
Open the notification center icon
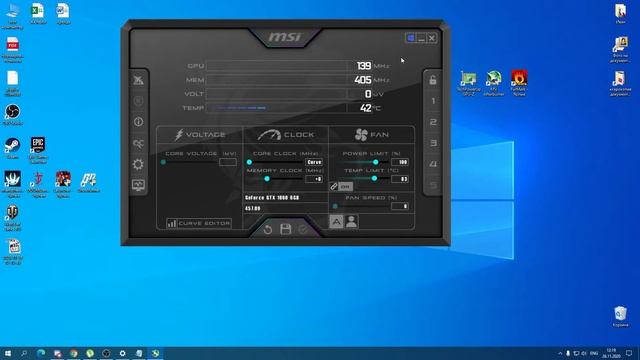click(629, 353)
